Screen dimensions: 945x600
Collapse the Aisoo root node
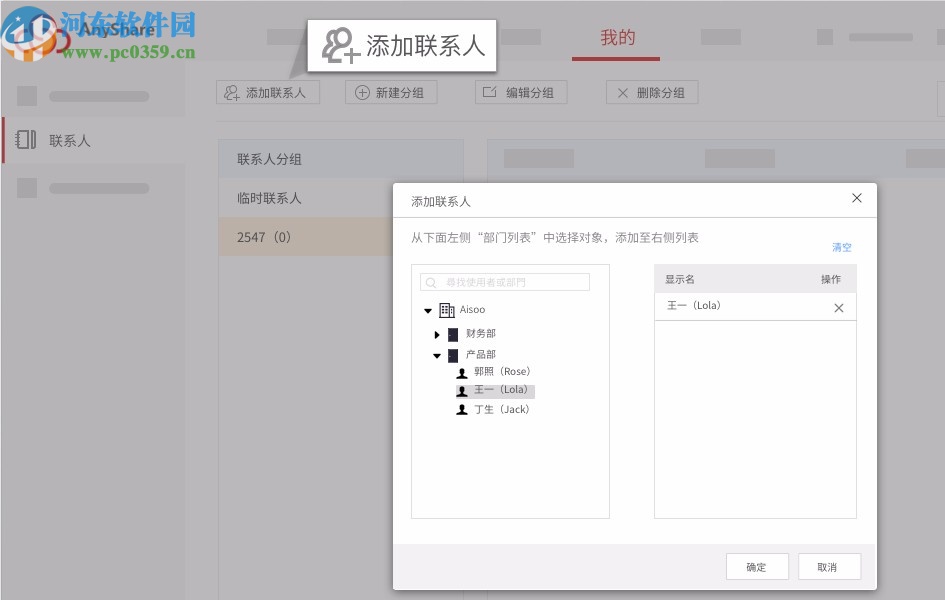(428, 310)
